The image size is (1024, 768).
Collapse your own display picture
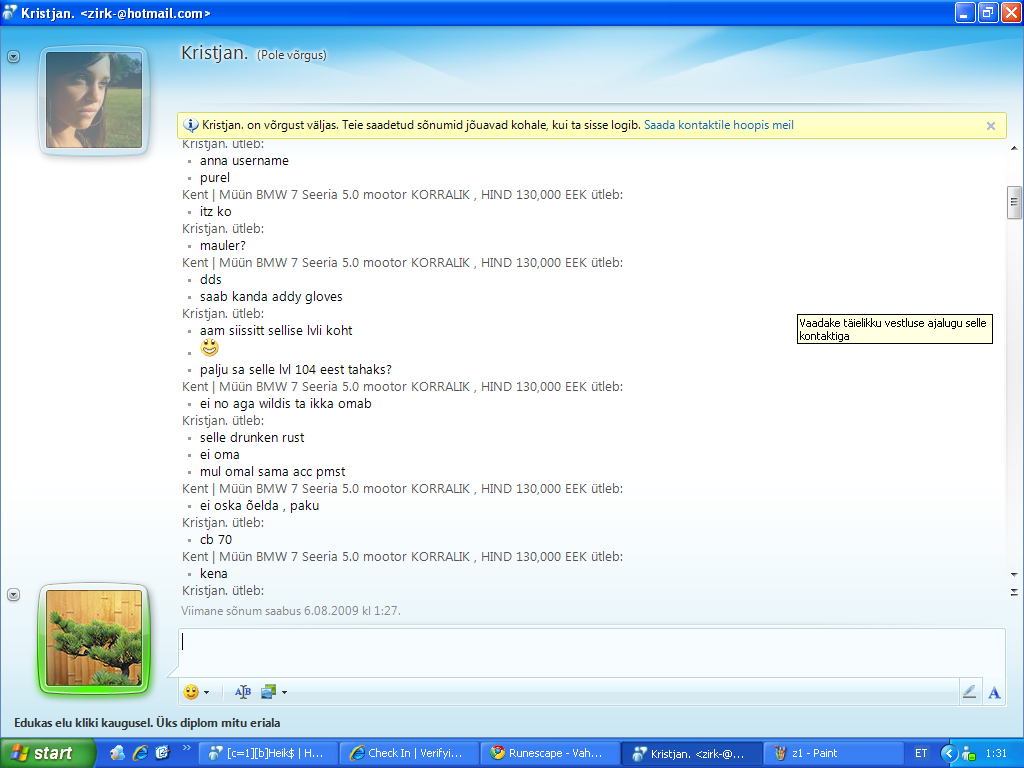(13, 594)
